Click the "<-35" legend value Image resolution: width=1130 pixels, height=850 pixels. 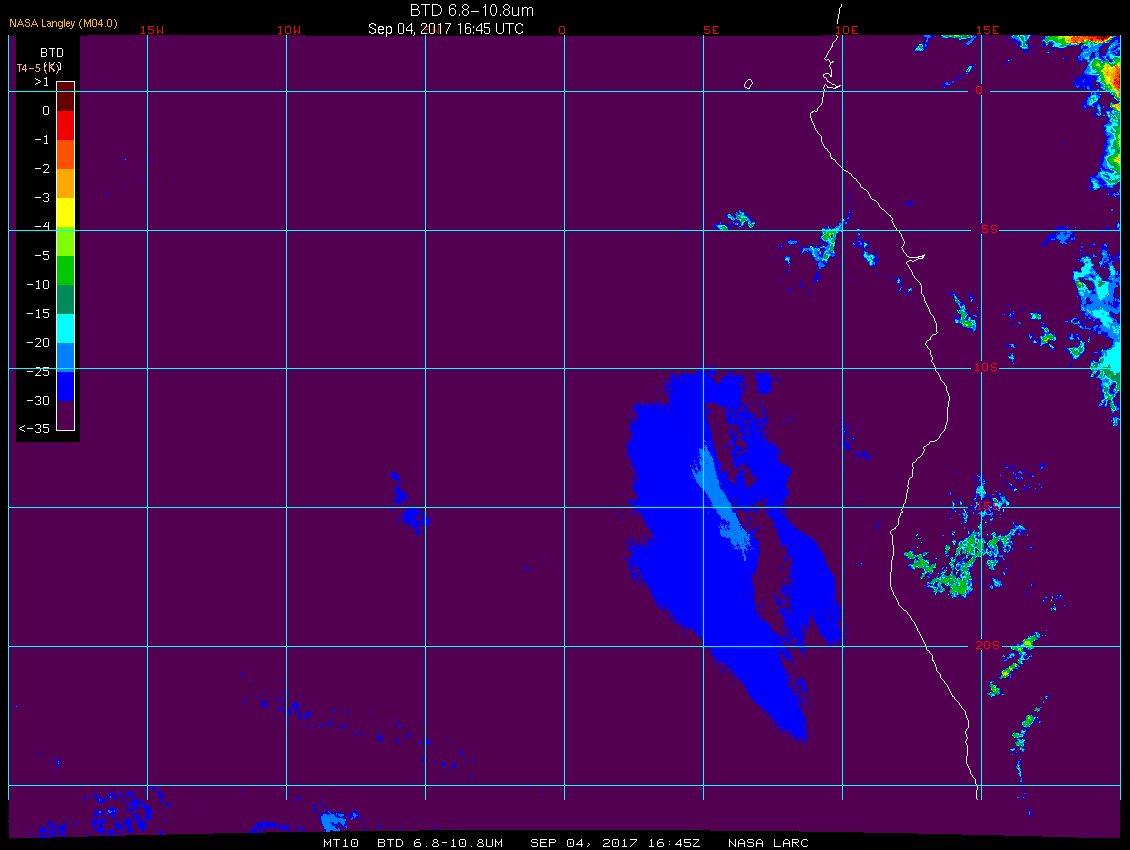(34, 429)
